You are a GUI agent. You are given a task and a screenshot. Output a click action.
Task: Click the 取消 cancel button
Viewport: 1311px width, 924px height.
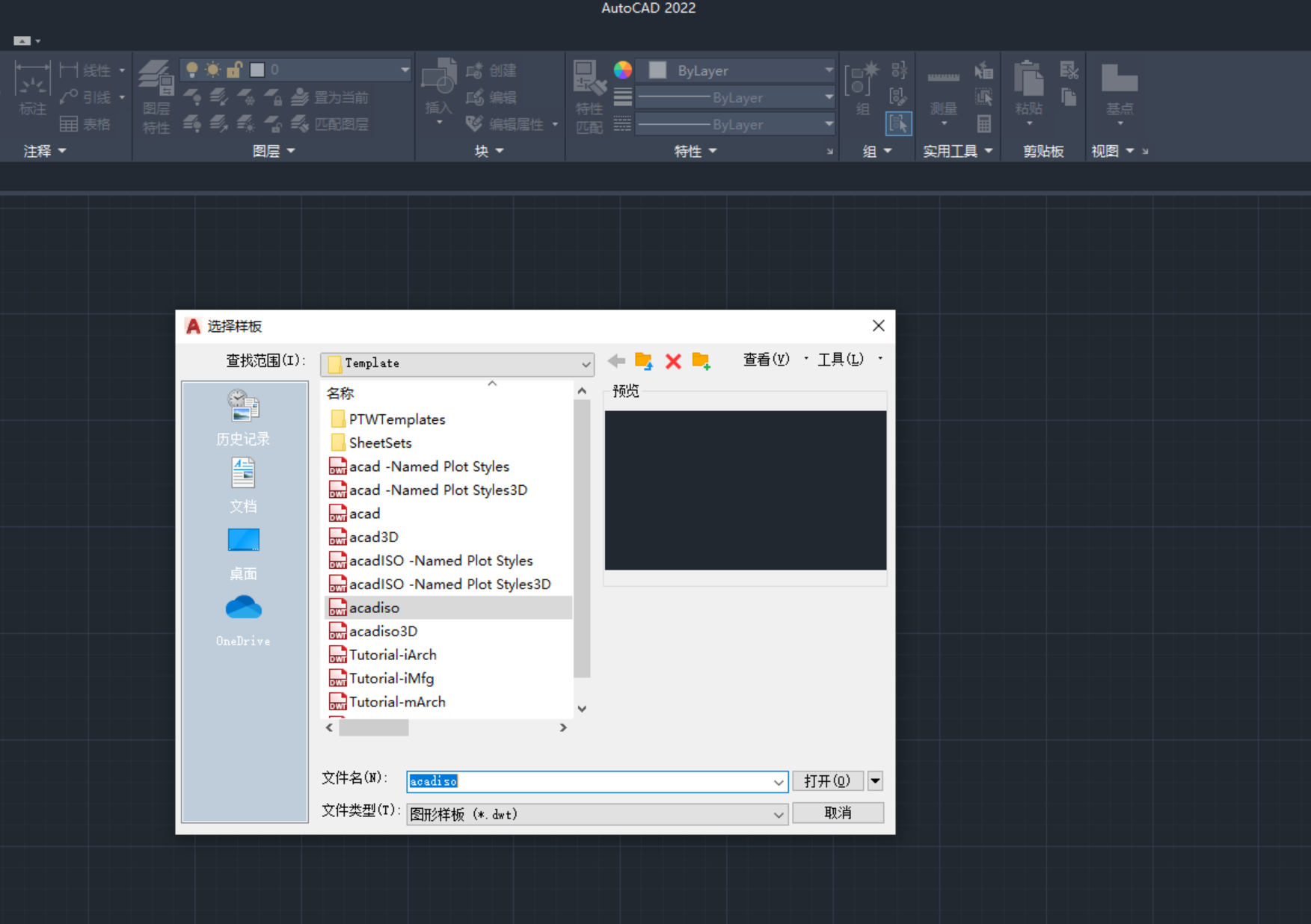click(x=838, y=813)
